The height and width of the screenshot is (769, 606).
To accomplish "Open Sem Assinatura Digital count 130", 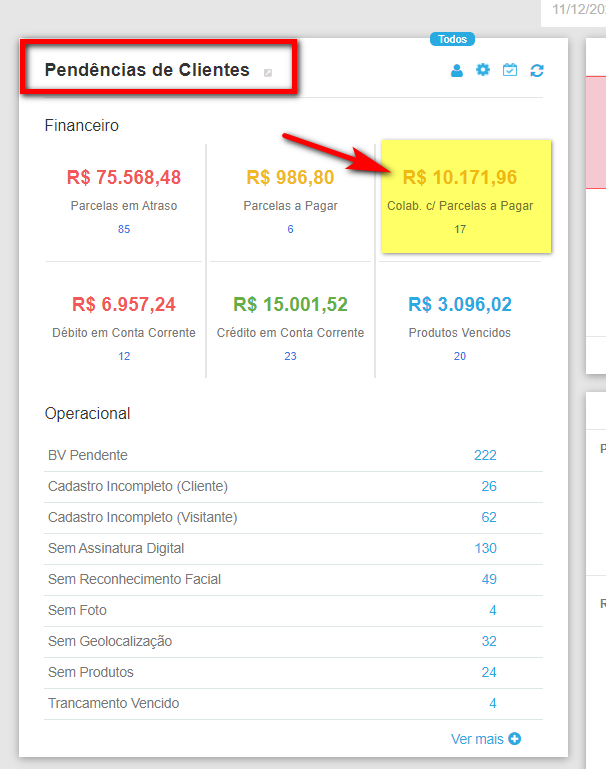I will click(x=485, y=548).
